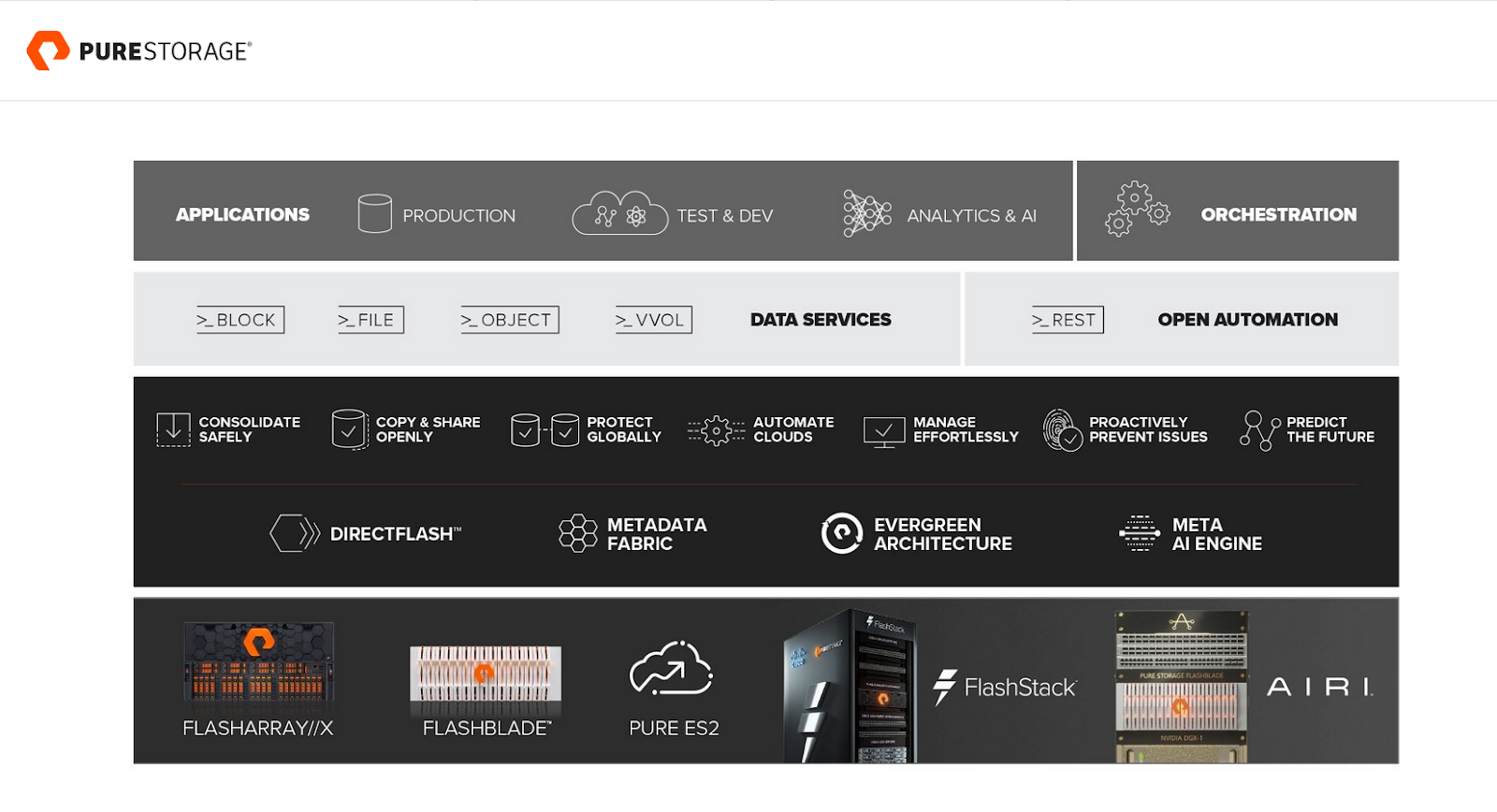Click the DIRECTFLASH label
This screenshot has width=1497, height=812.
[395, 534]
